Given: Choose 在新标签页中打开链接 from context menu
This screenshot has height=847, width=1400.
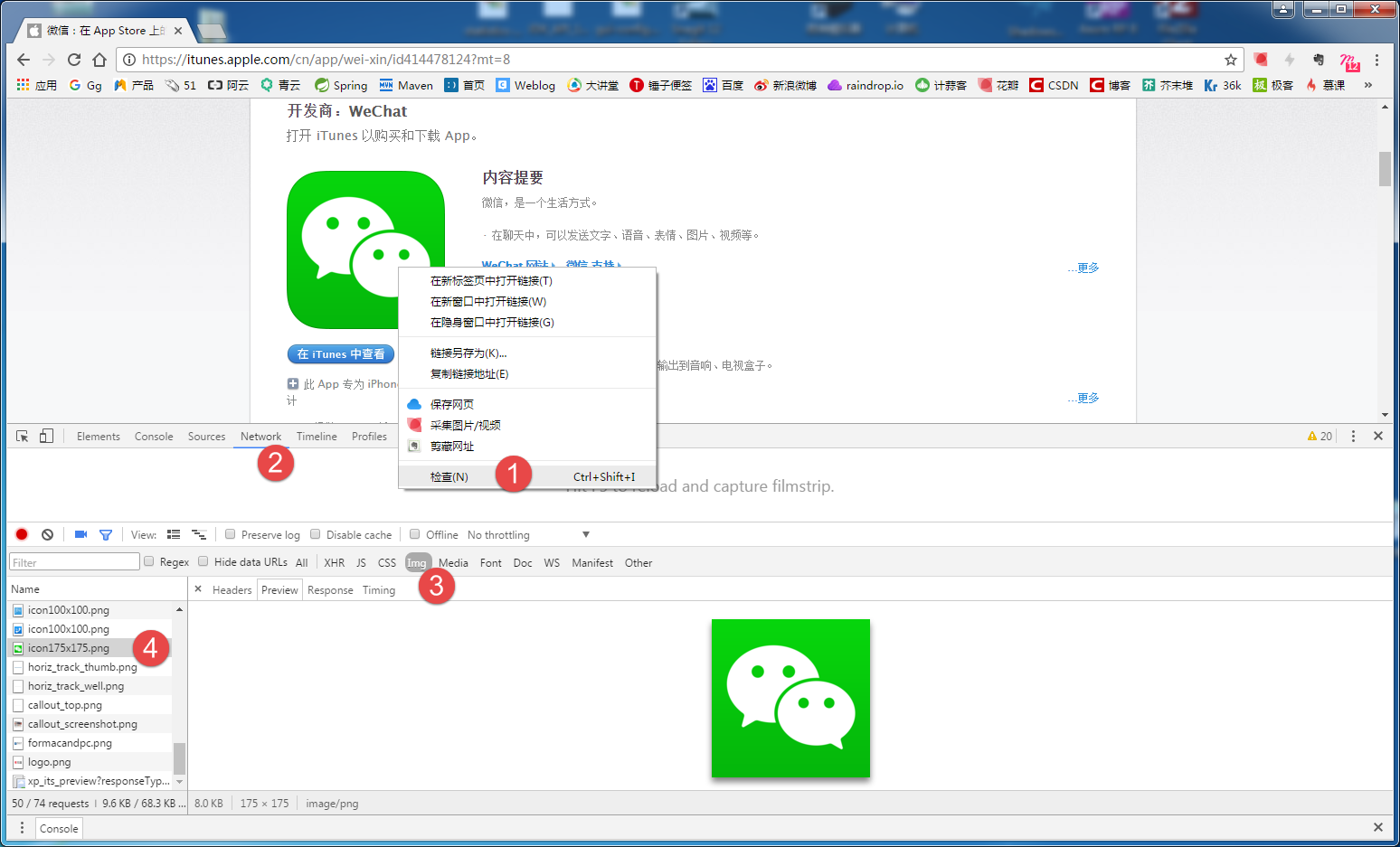Looking at the screenshot, I should [x=527, y=281].
